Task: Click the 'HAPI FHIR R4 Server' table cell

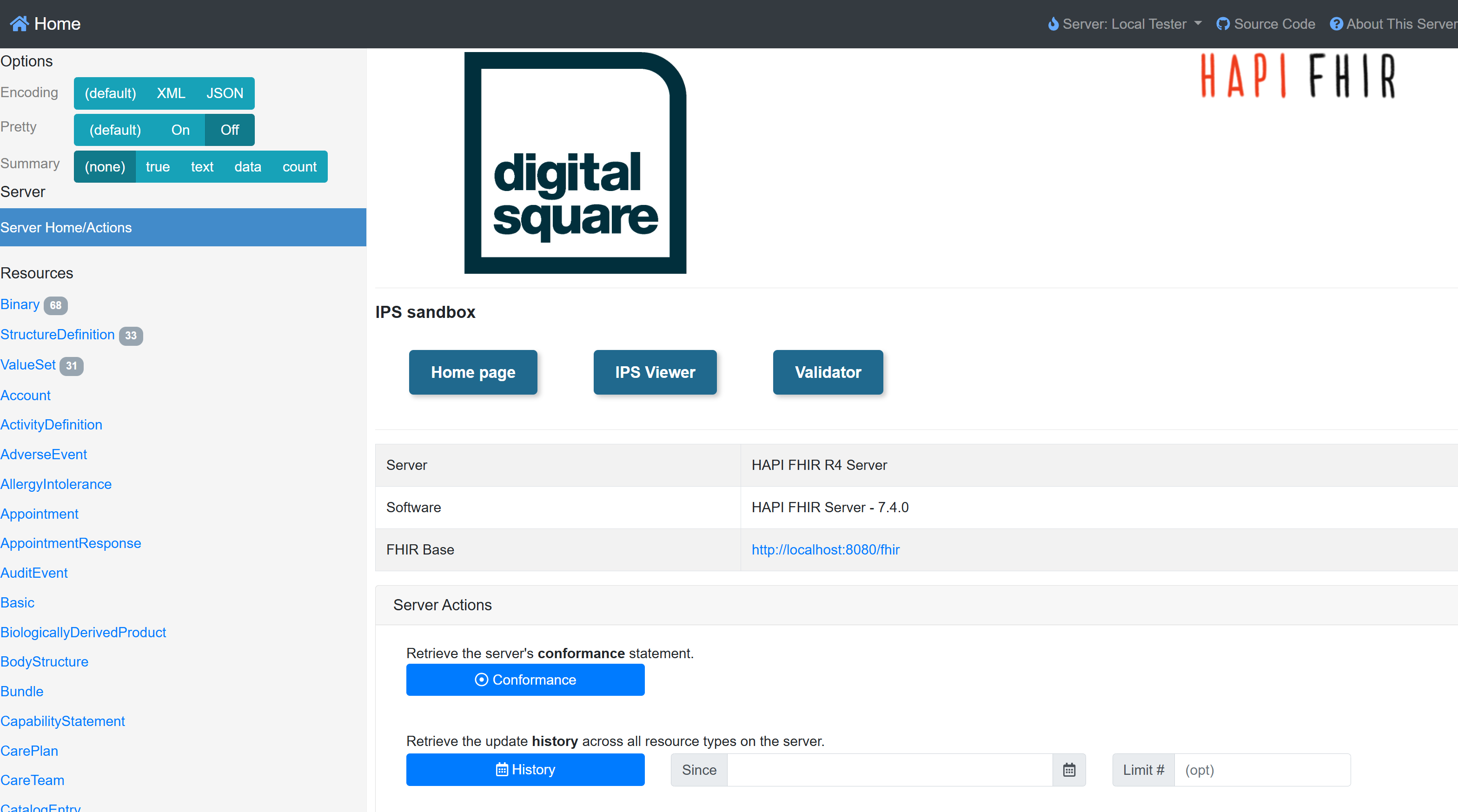Action: (x=1099, y=465)
